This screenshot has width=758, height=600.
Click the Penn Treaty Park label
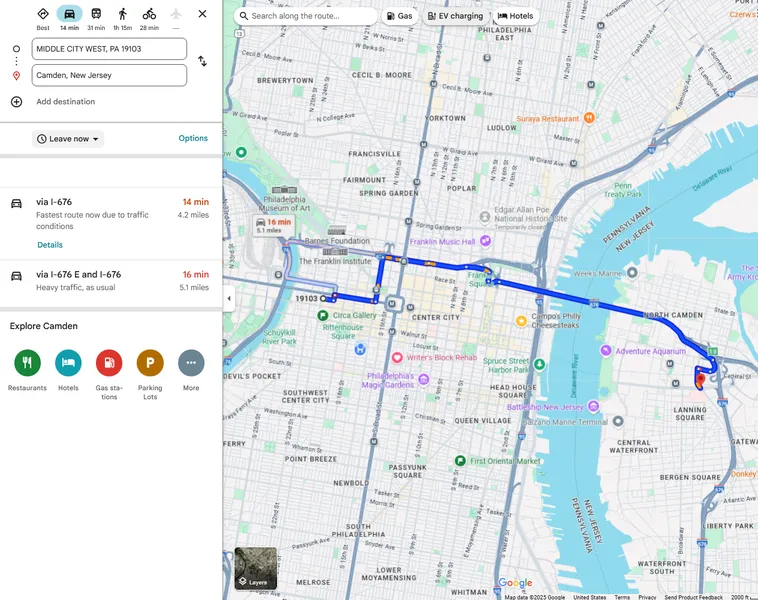pos(623,190)
